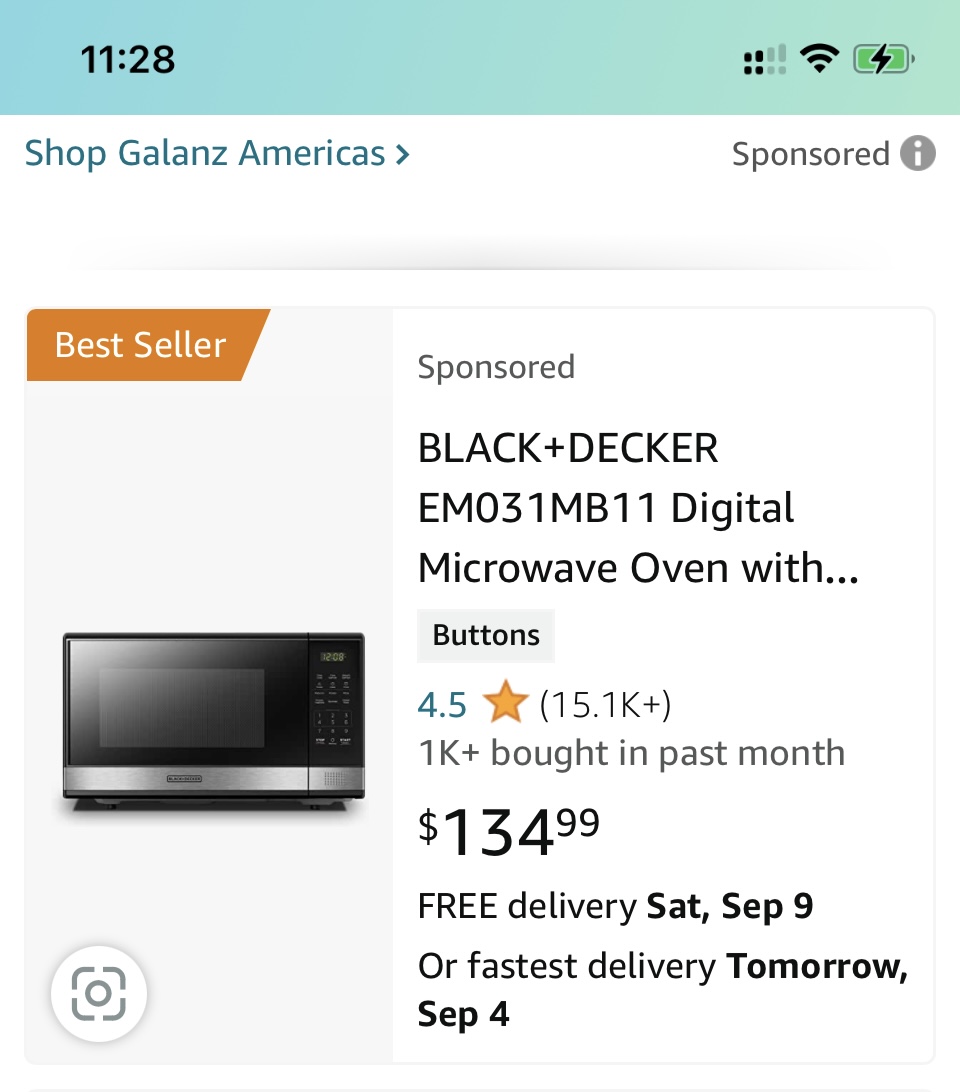This screenshot has width=960, height=1092.
Task: Tap the FREE delivery Sat, Sep 9 text
Action: 615,906
